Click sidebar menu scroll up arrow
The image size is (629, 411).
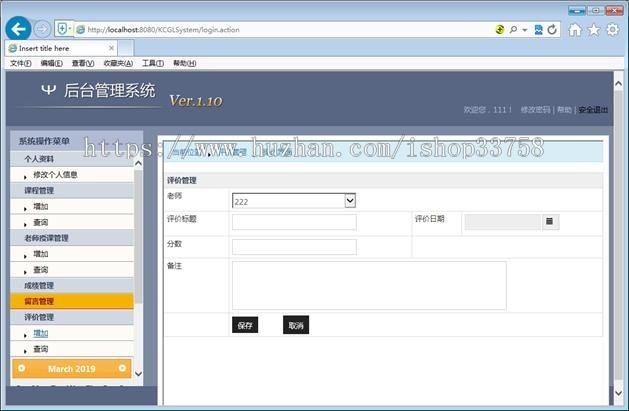click(138, 163)
